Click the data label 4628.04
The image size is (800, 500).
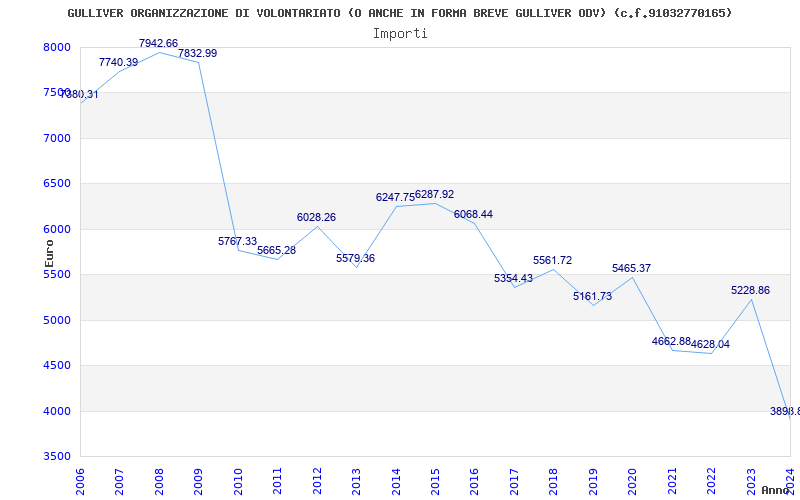710,344
